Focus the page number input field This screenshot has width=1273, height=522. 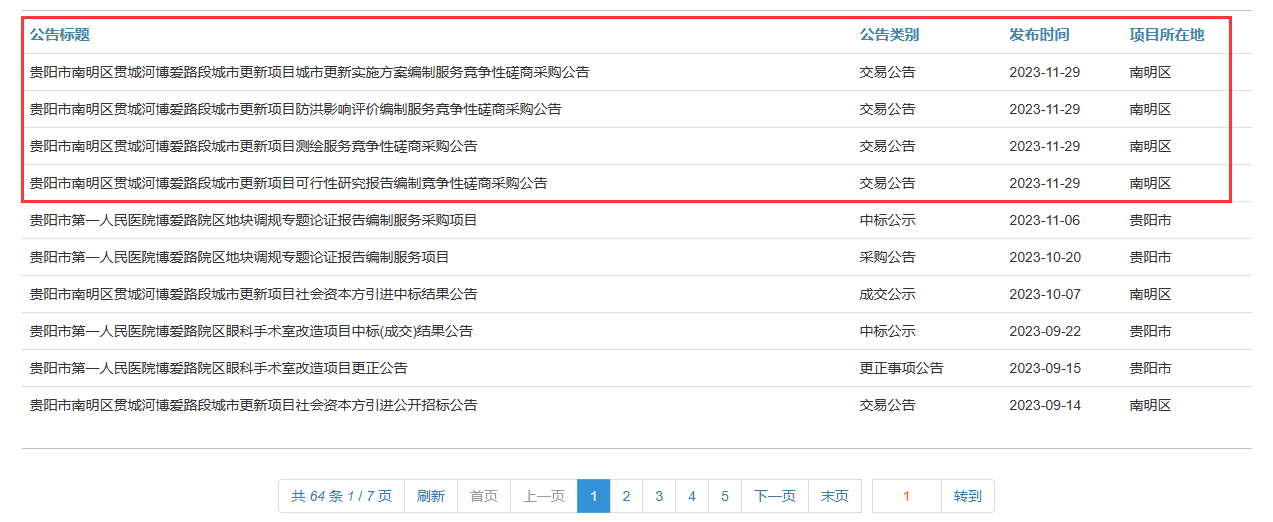(907, 496)
